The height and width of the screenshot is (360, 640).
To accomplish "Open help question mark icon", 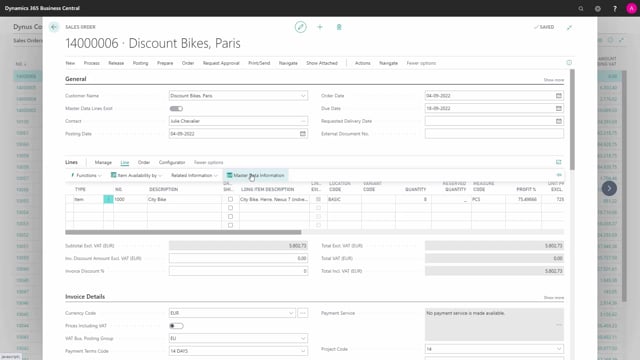I will click(615, 8).
